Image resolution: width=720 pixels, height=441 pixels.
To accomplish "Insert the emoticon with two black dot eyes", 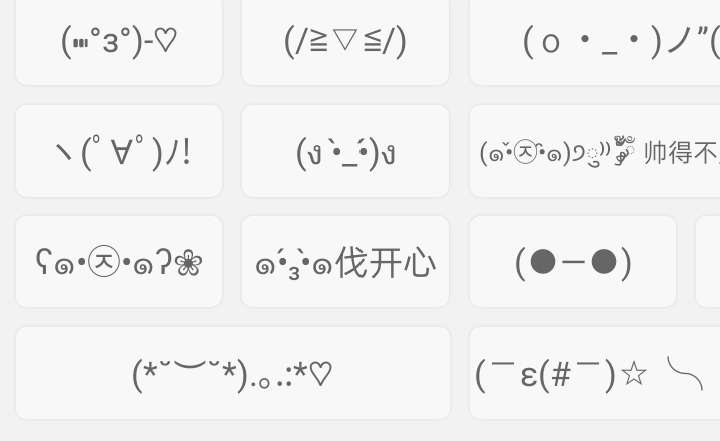I will coord(572,262).
